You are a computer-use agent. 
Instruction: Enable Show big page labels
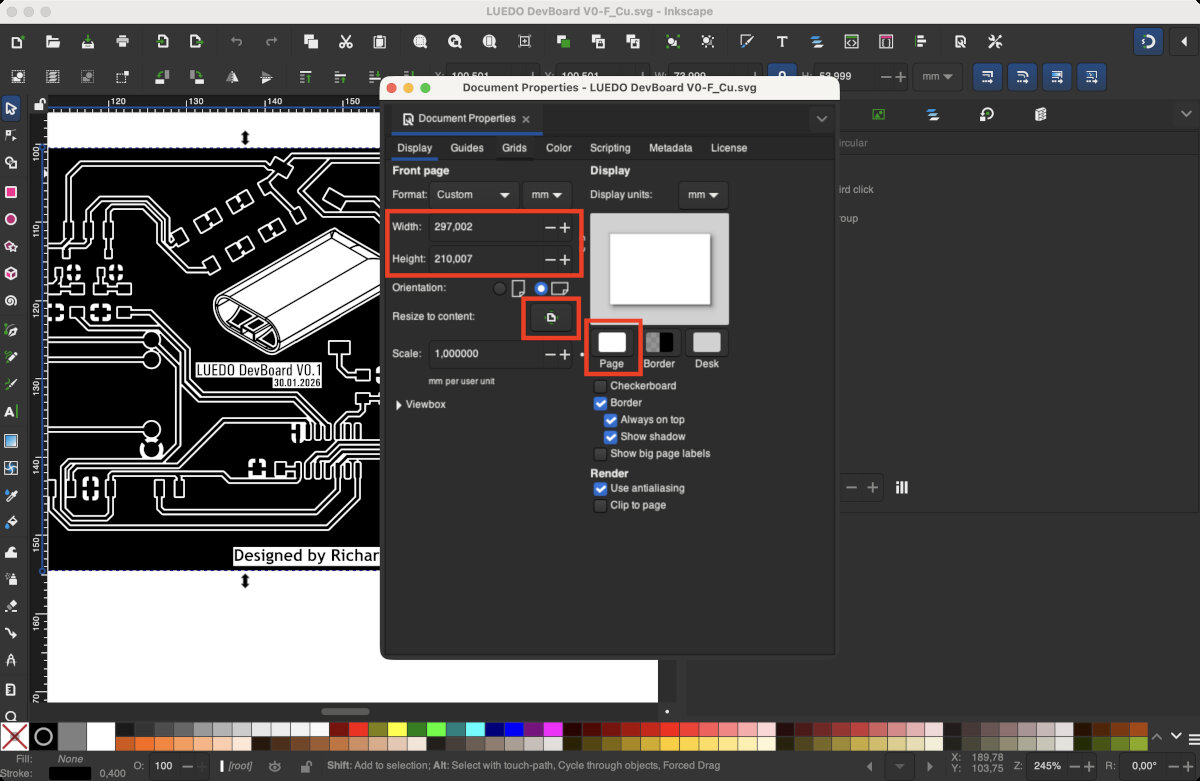[x=600, y=454]
